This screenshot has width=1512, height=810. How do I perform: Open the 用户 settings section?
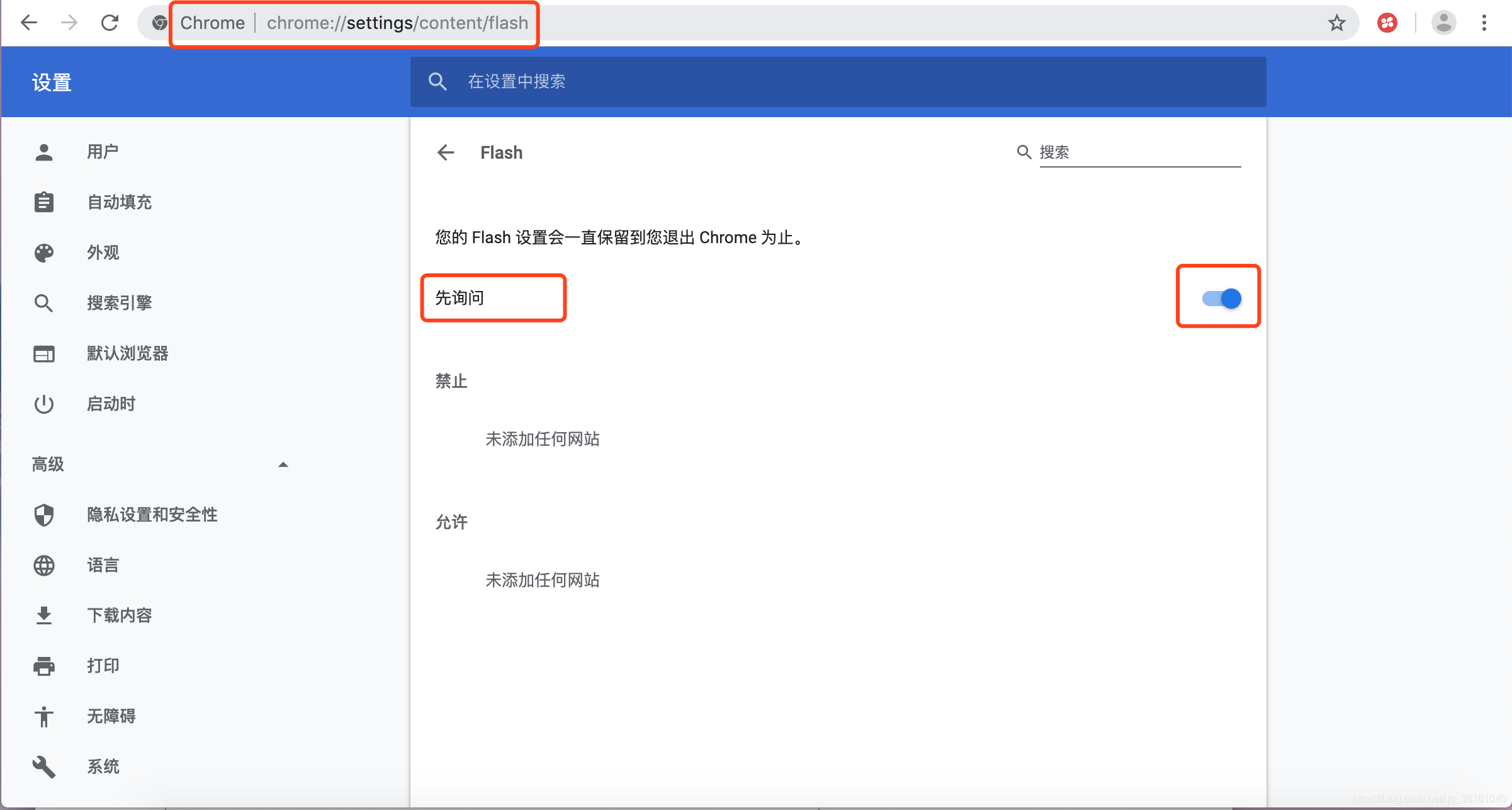[x=103, y=152]
